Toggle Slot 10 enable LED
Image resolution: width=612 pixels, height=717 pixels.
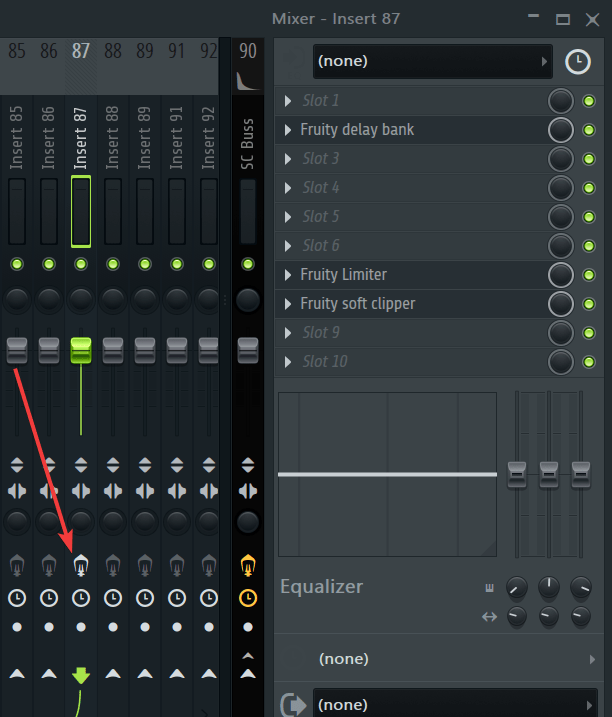(589, 362)
